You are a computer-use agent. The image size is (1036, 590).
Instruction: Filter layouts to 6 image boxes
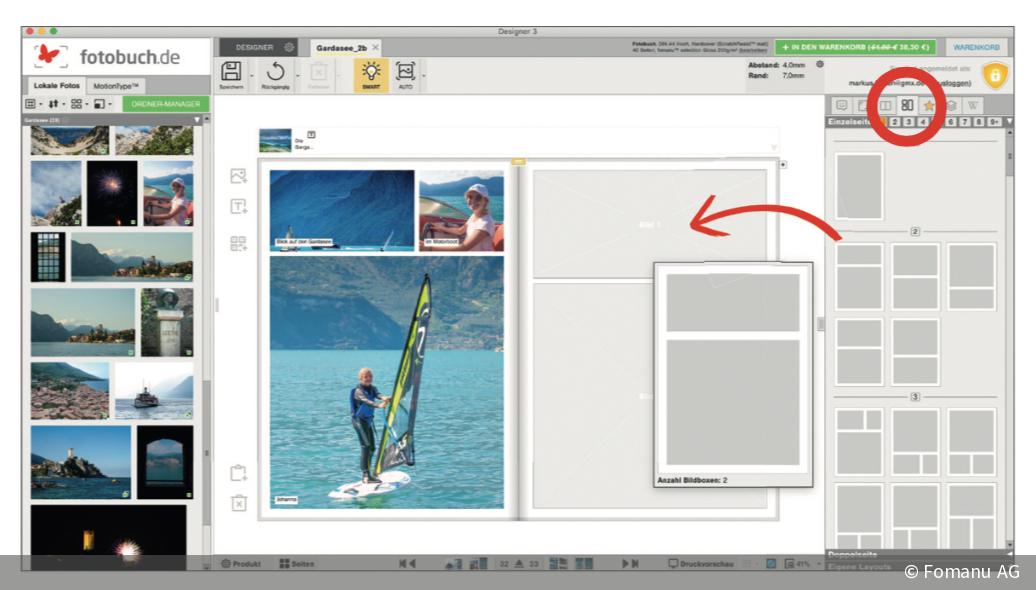[951, 122]
